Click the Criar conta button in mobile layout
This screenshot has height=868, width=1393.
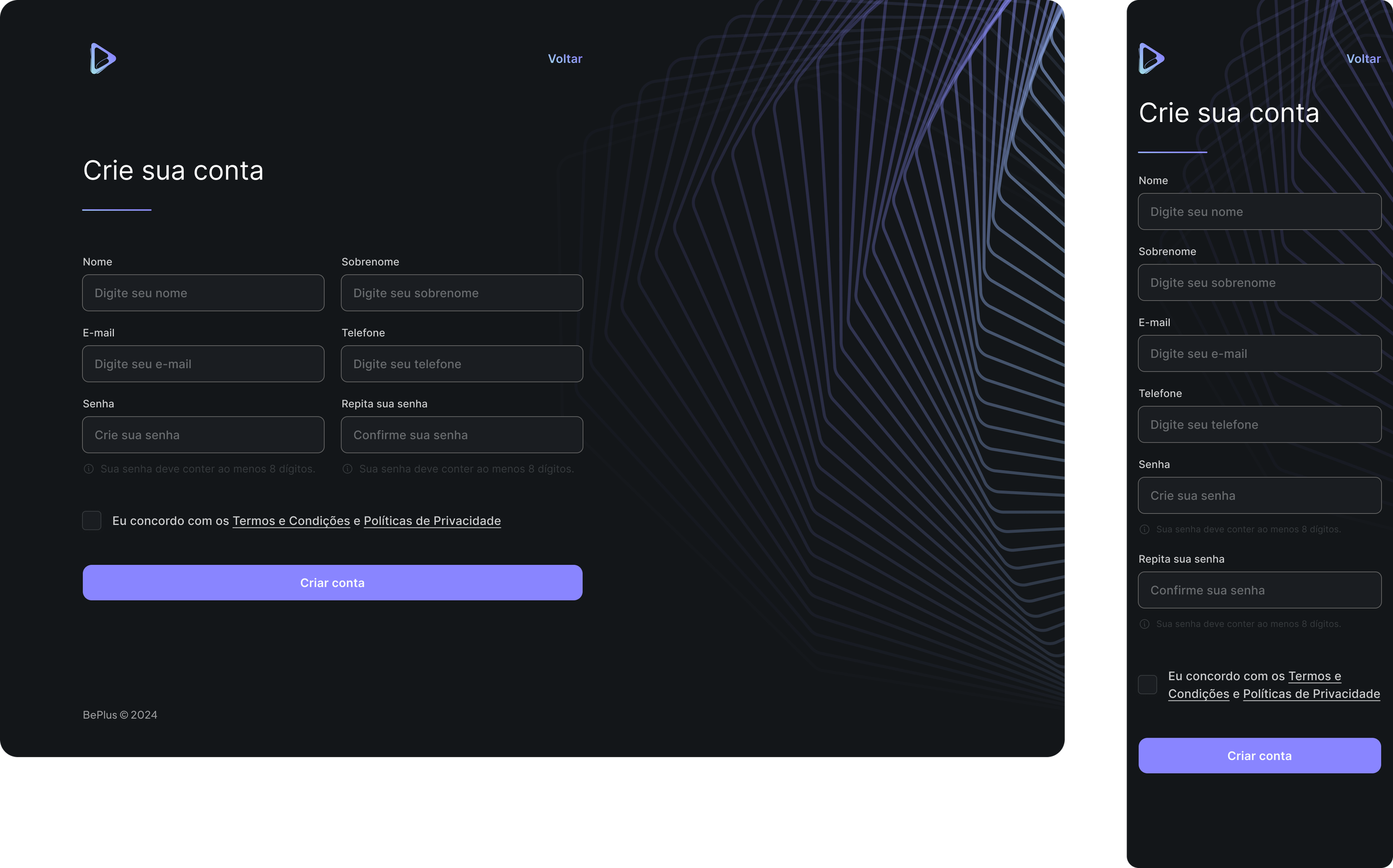tap(1260, 755)
